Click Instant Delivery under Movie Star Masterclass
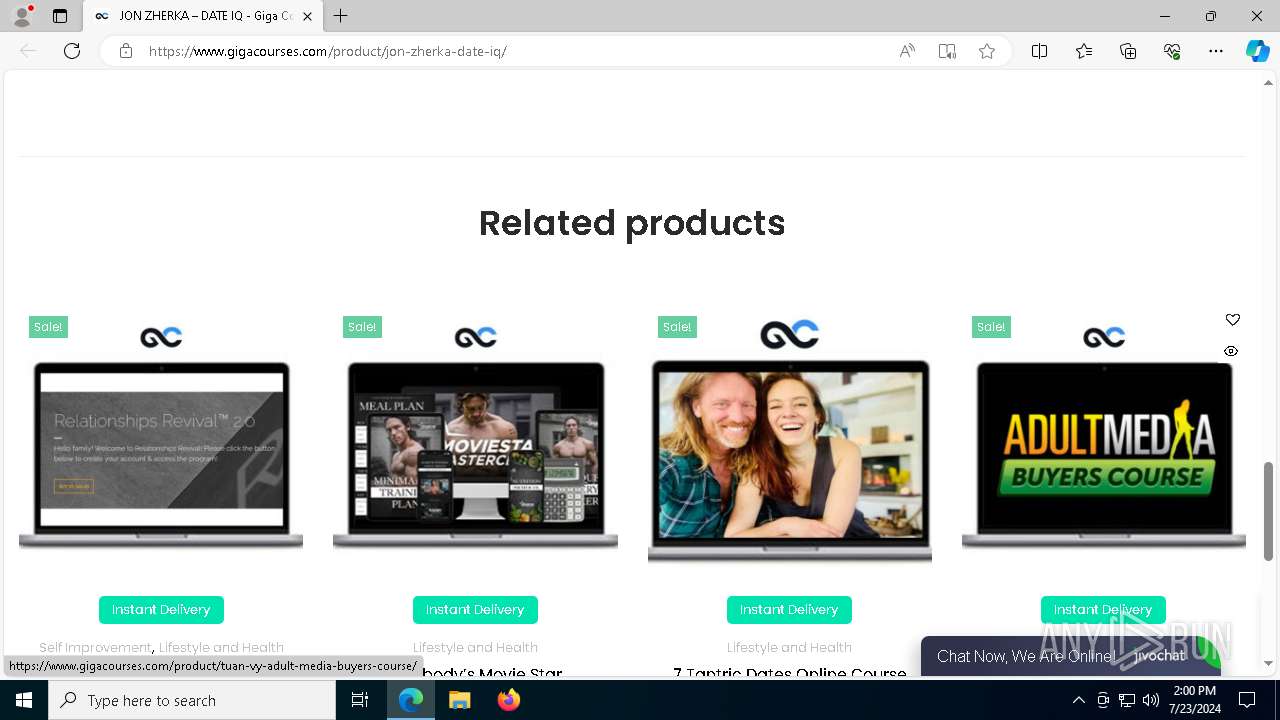The image size is (1280, 720). coord(475,609)
